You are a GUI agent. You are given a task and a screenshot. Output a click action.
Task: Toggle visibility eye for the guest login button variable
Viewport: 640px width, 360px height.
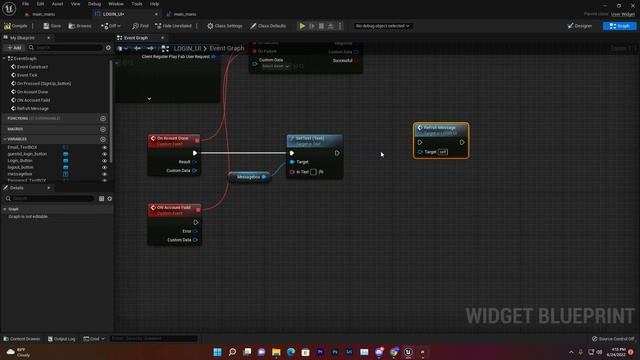pyautogui.click(x=104, y=154)
